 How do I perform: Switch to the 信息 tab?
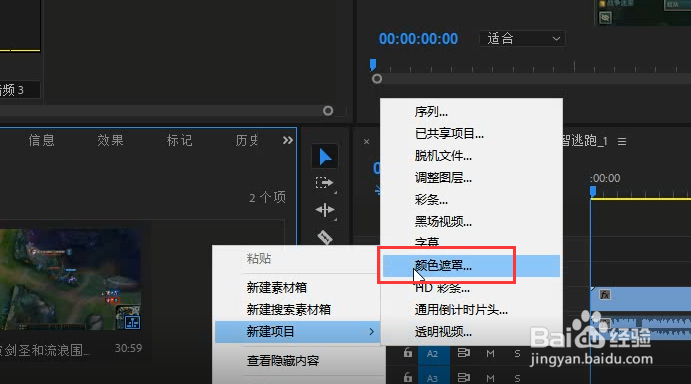click(41, 140)
